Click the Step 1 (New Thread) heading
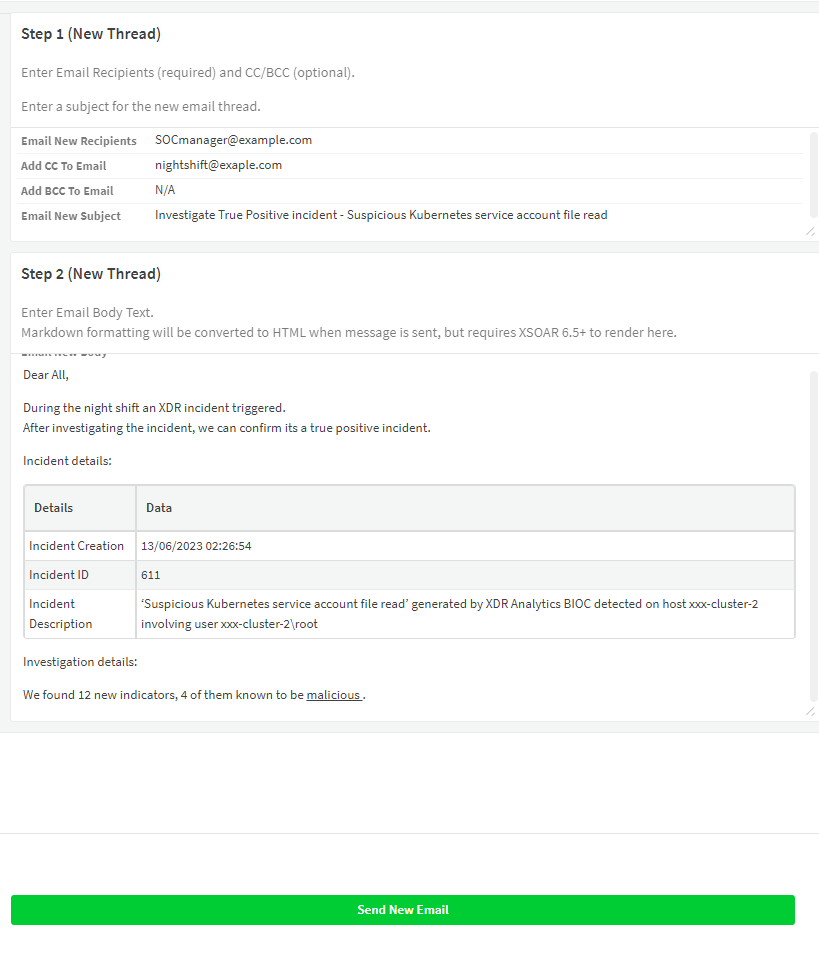Screen dimensions: 819x964 point(91,34)
